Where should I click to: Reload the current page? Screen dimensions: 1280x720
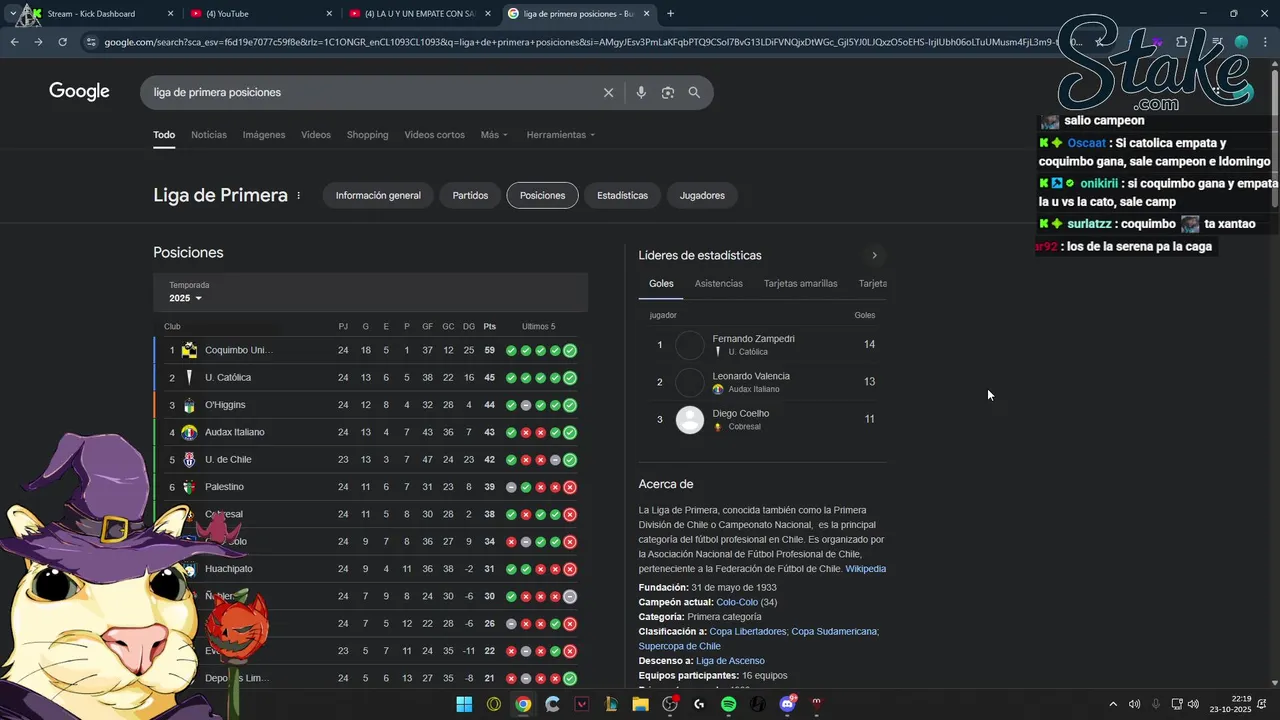(x=62, y=42)
